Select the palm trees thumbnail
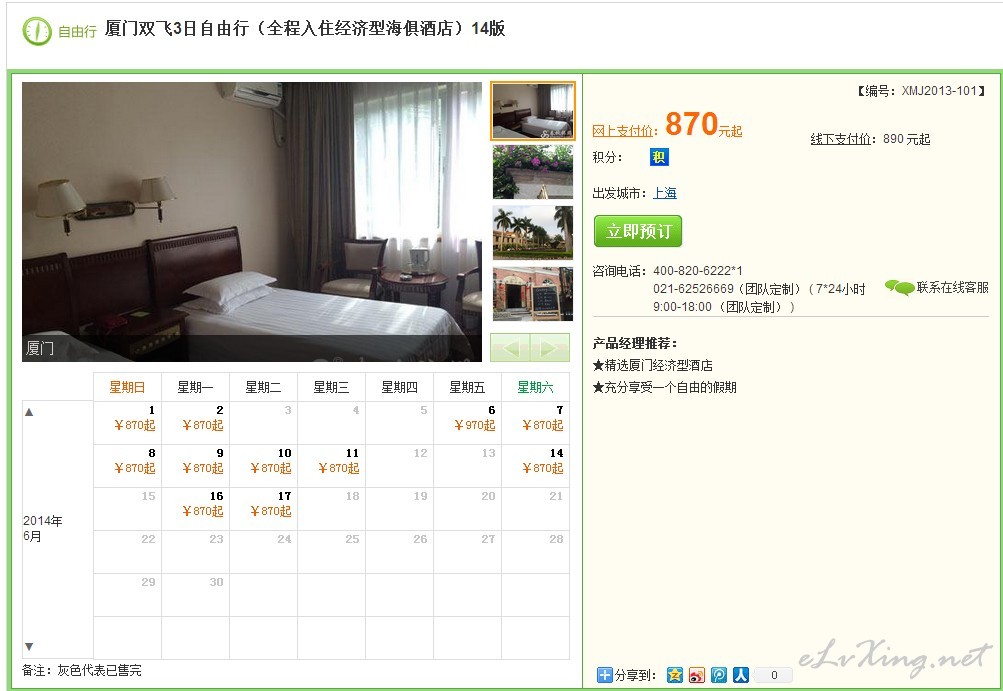This screenshot has height=691, width=1003. click(x=533, y=232)
